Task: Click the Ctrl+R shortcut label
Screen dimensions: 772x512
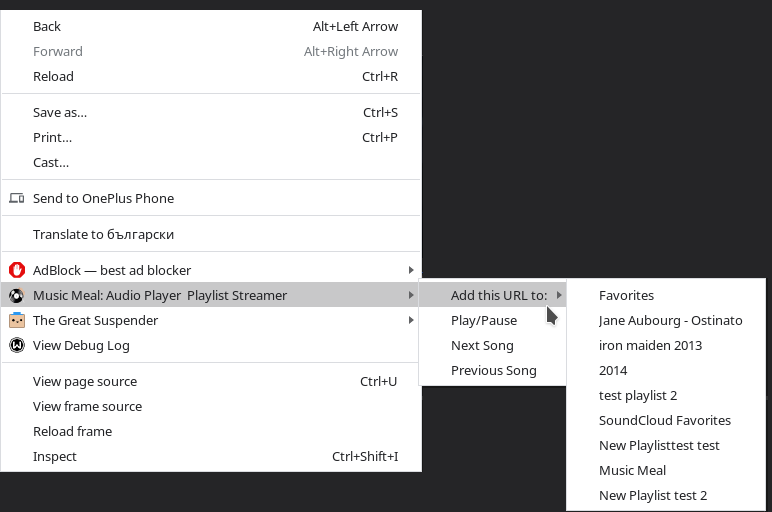Action: (x=380, y=76)
